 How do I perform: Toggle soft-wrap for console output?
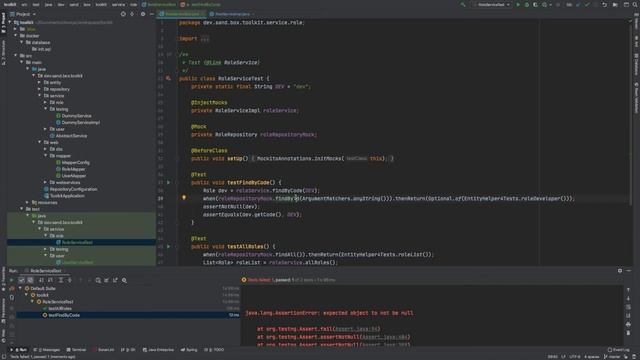pos(628,307)
